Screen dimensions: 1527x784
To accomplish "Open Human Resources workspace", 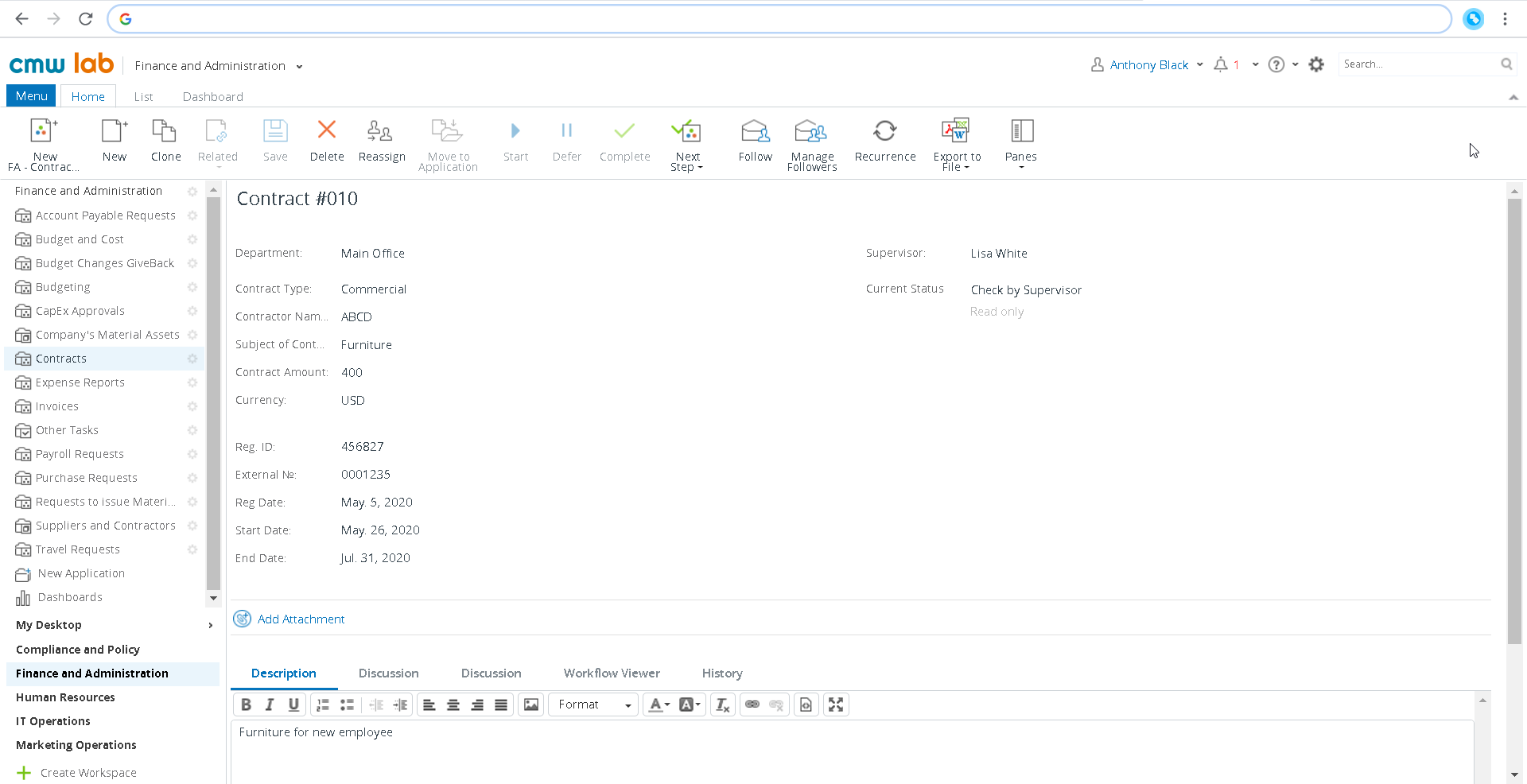I will click(x=65, y=697).
